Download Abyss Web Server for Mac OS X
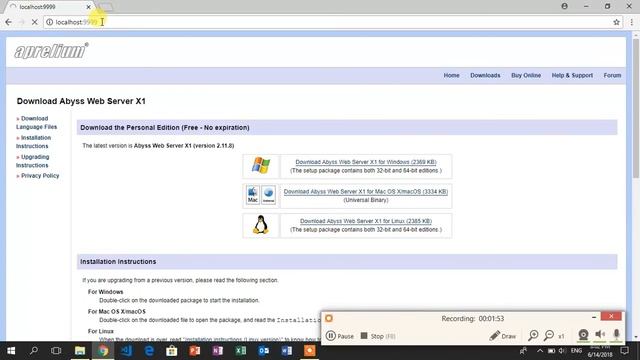640x360 pixels. (x=366, y=191)
